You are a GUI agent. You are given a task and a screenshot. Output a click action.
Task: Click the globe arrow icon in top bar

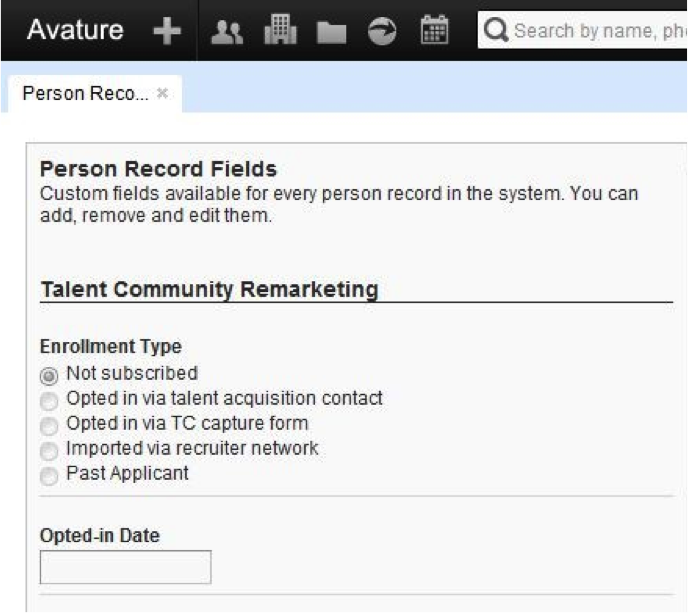(382, 31)
